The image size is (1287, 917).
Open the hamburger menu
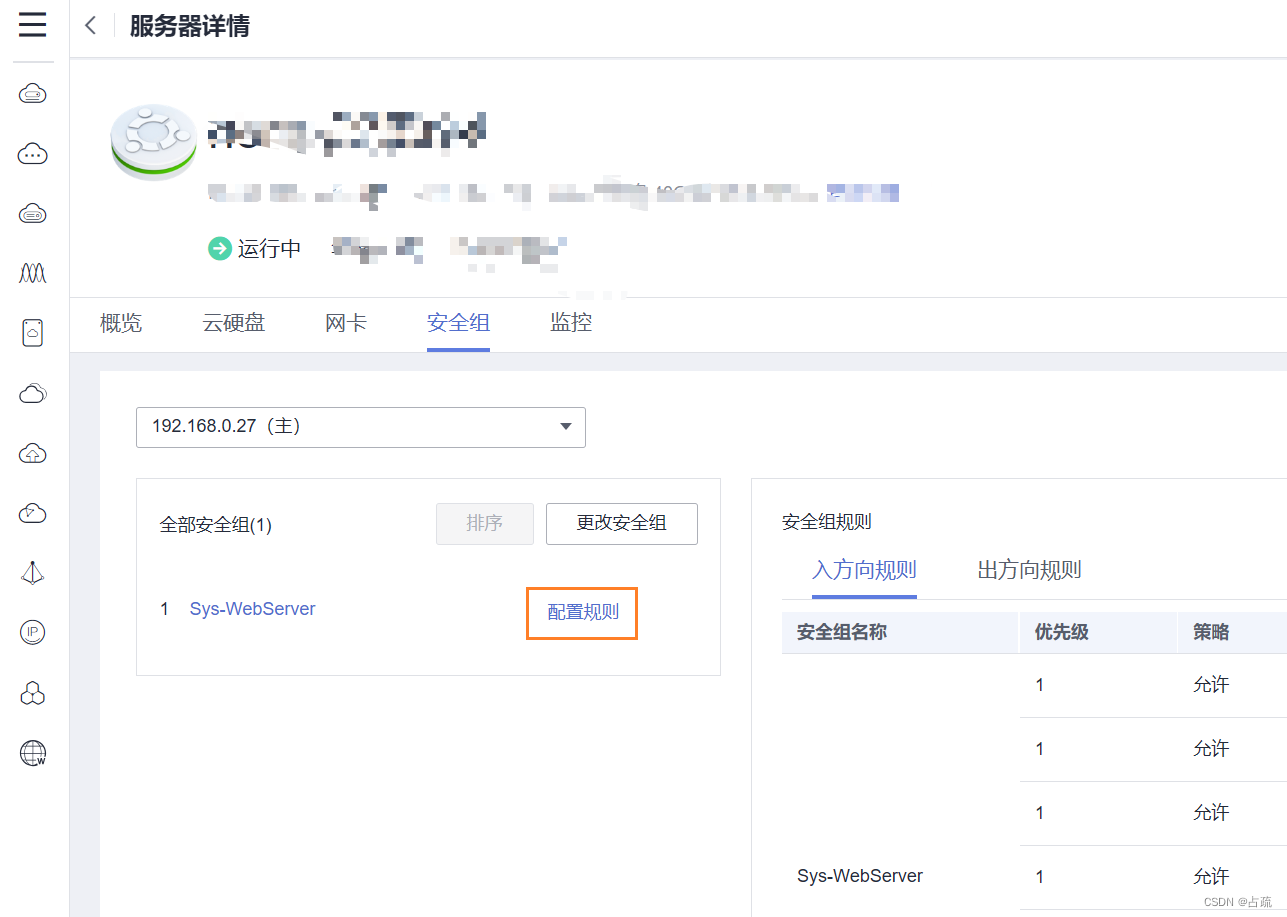click(33, 25)
